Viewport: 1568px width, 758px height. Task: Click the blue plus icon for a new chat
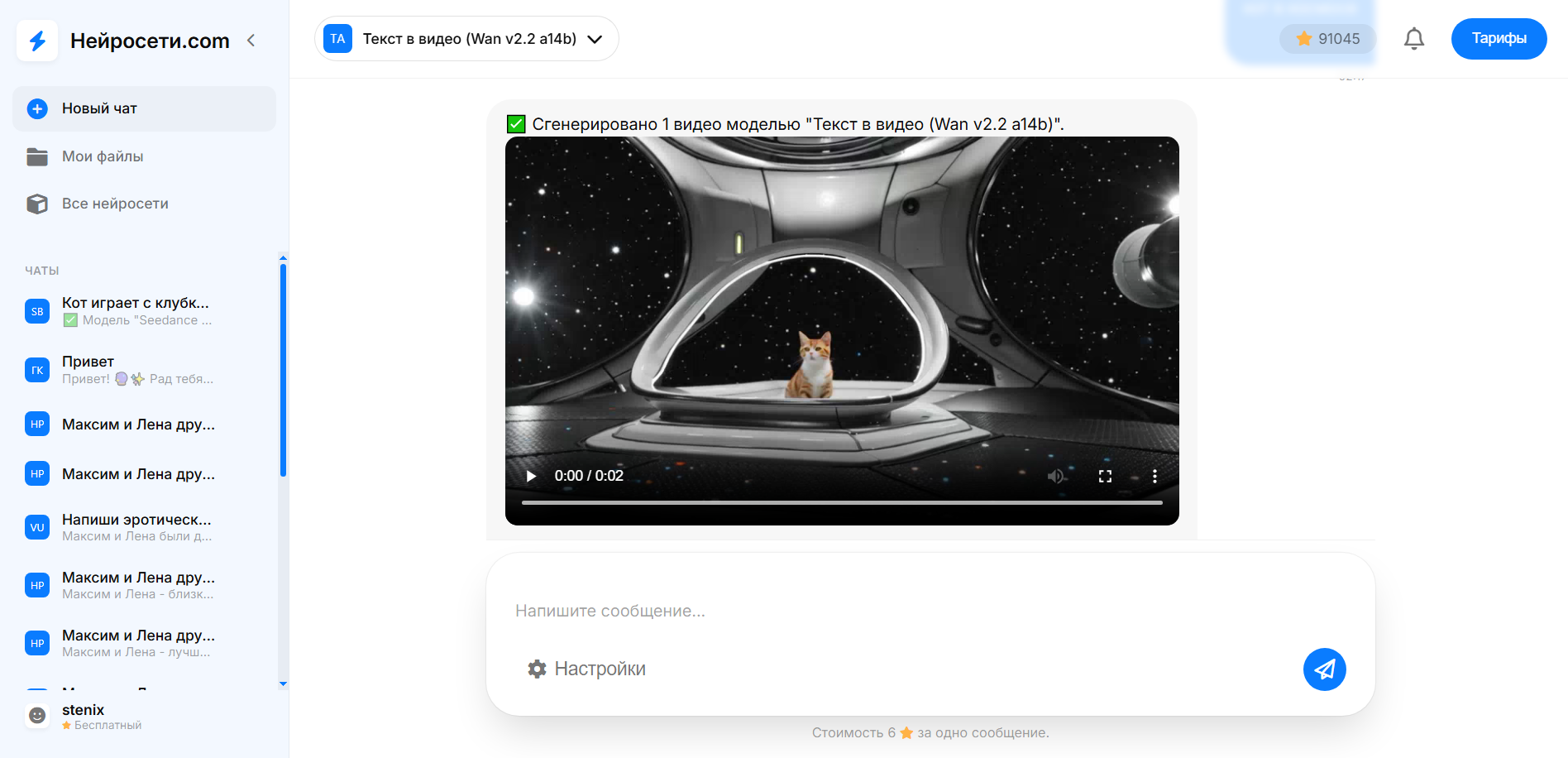pos(37,108)
